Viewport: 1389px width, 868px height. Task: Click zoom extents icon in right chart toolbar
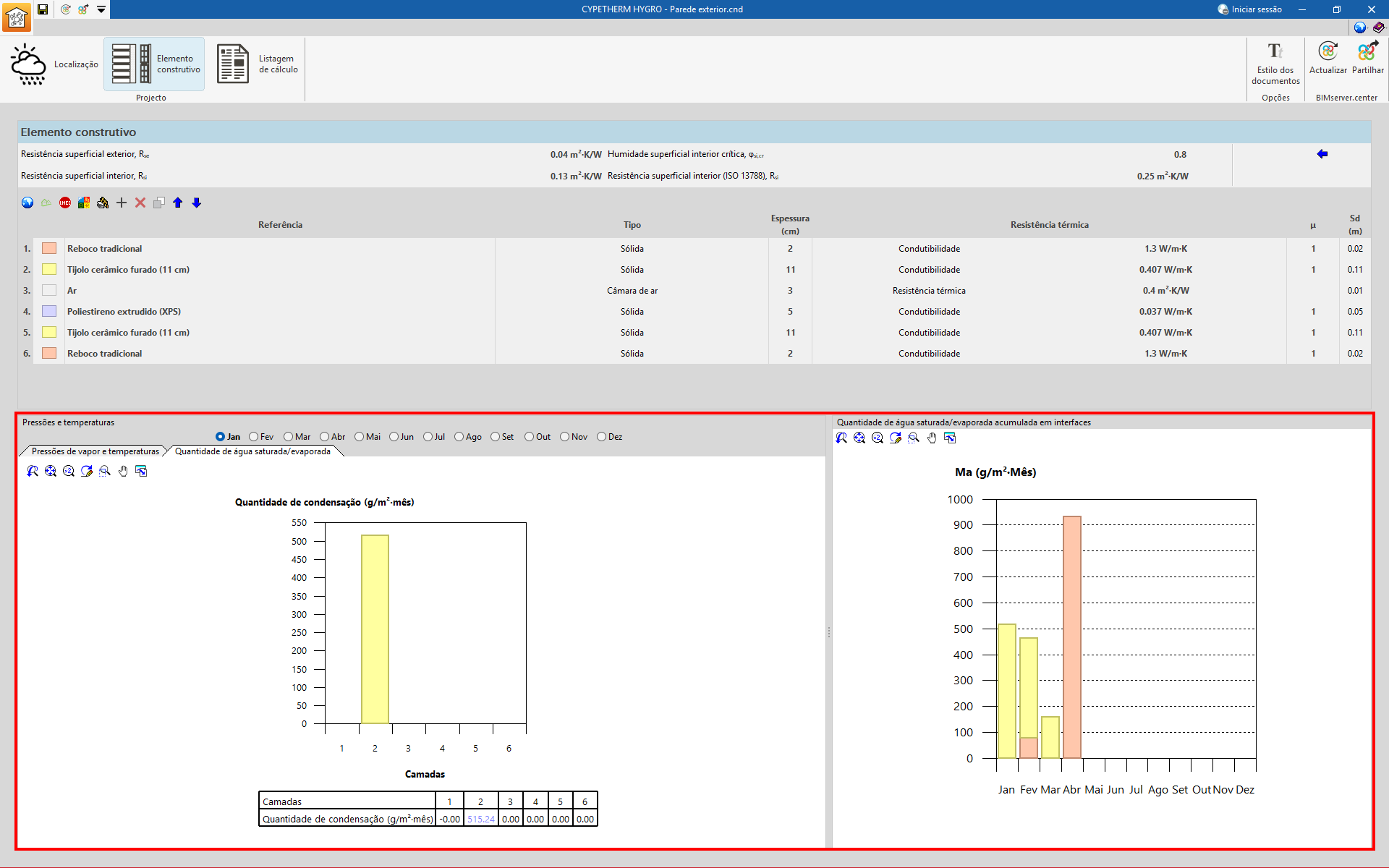point(859,438)
